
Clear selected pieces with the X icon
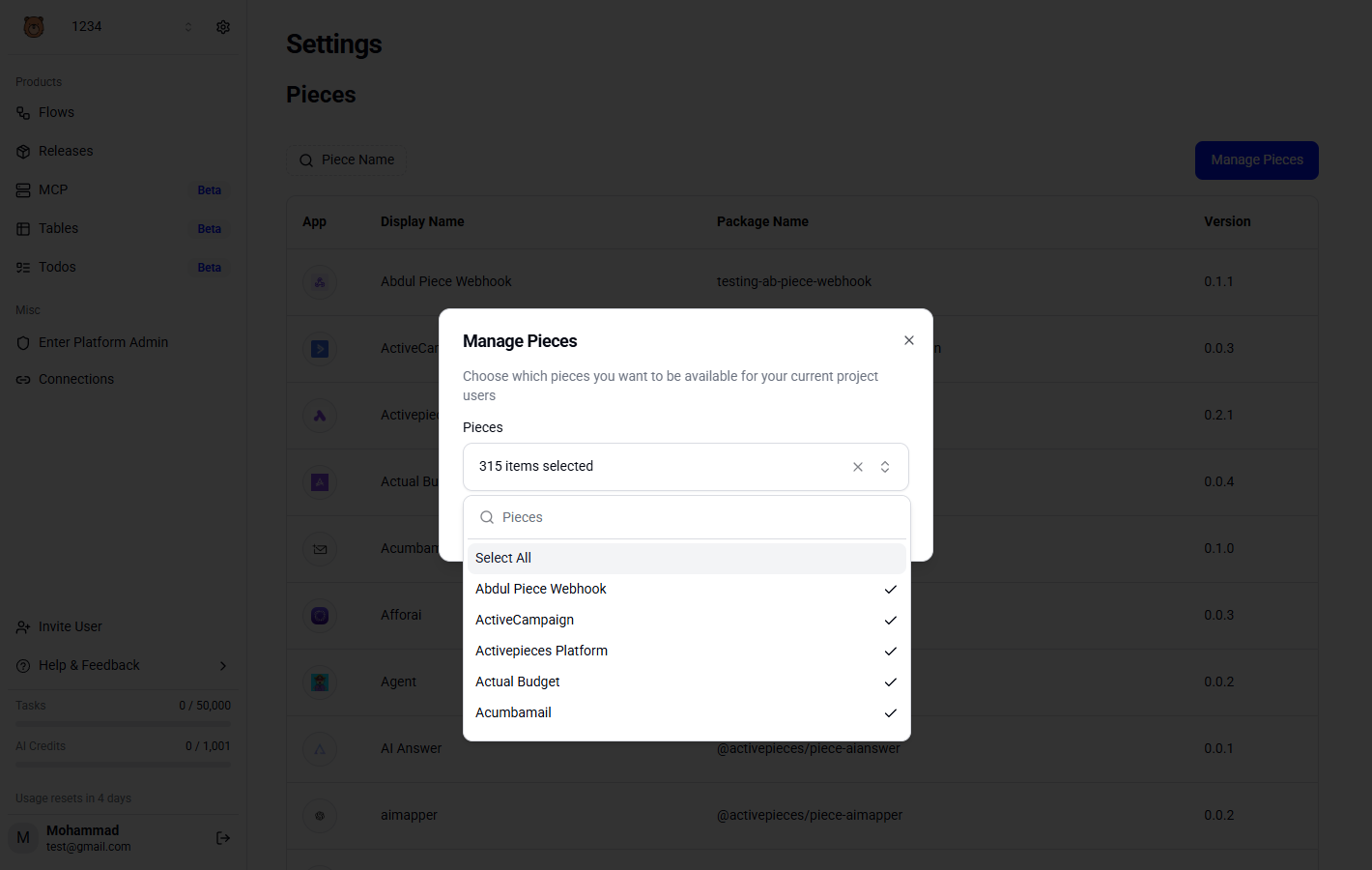(x=857, y=467)
